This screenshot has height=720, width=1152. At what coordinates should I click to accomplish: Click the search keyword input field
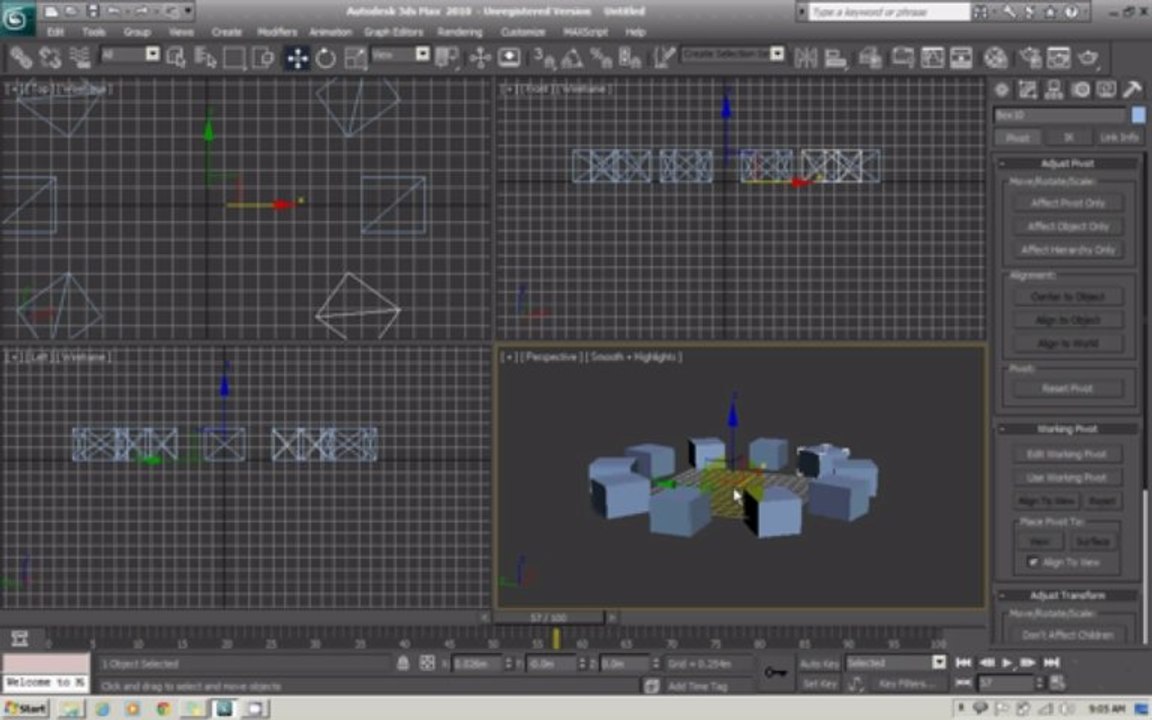pyautogui.click(x=889, y=12)
